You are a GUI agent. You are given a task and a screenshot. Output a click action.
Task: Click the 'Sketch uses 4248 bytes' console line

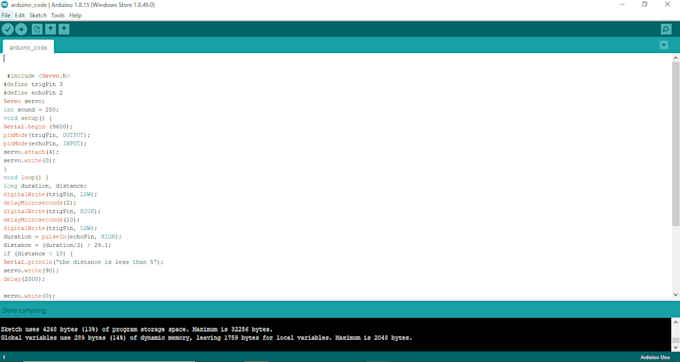pos(137,329)
